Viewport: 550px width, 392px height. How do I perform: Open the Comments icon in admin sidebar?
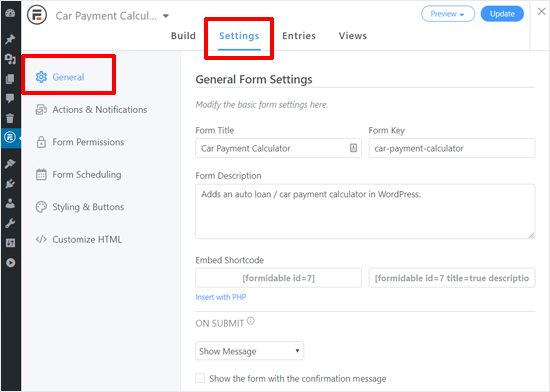(10, 98)
